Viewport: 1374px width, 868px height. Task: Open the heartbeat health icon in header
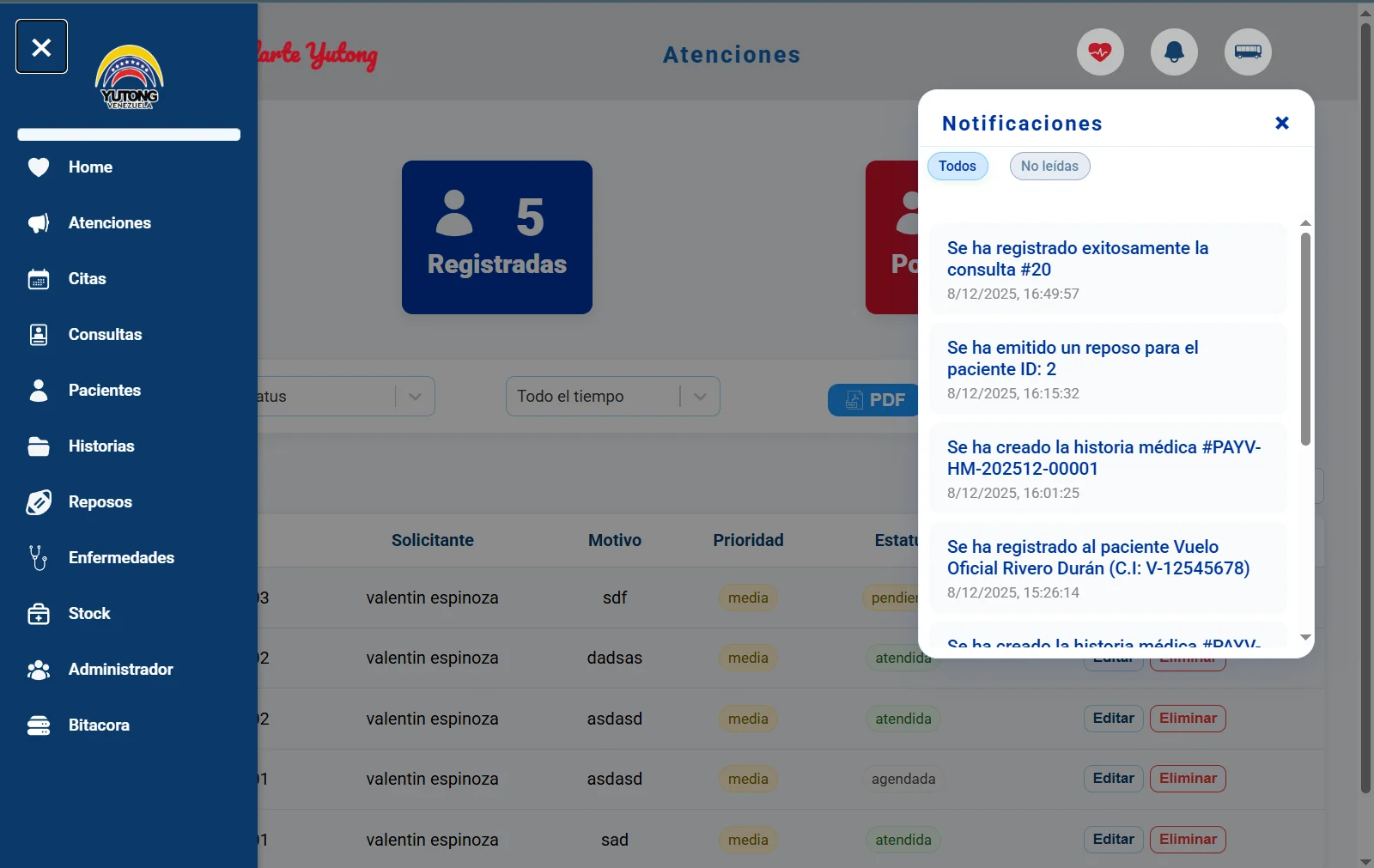(x=1100, y=52)
